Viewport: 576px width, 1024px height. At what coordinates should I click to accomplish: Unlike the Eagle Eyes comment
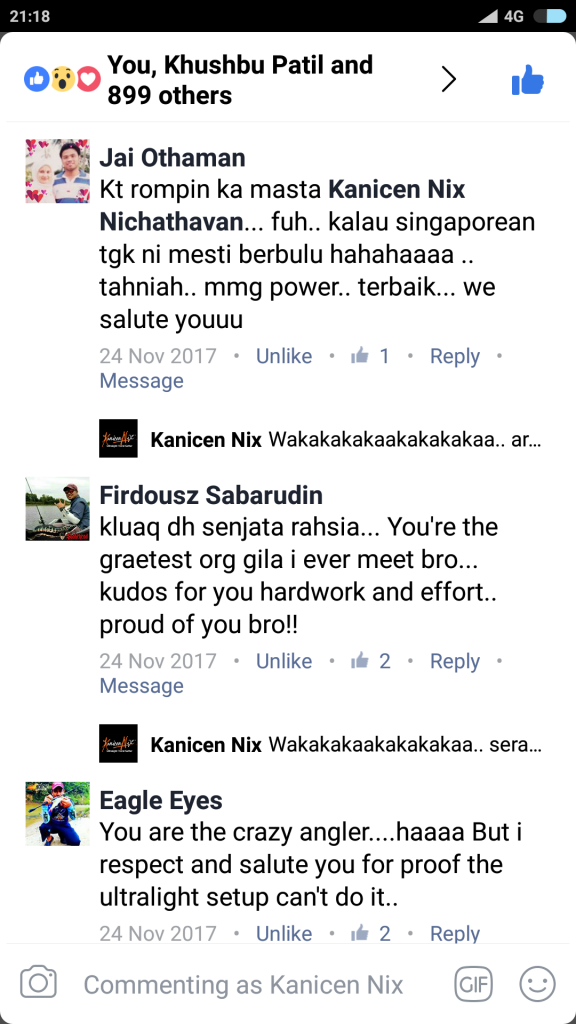(284, 933)
